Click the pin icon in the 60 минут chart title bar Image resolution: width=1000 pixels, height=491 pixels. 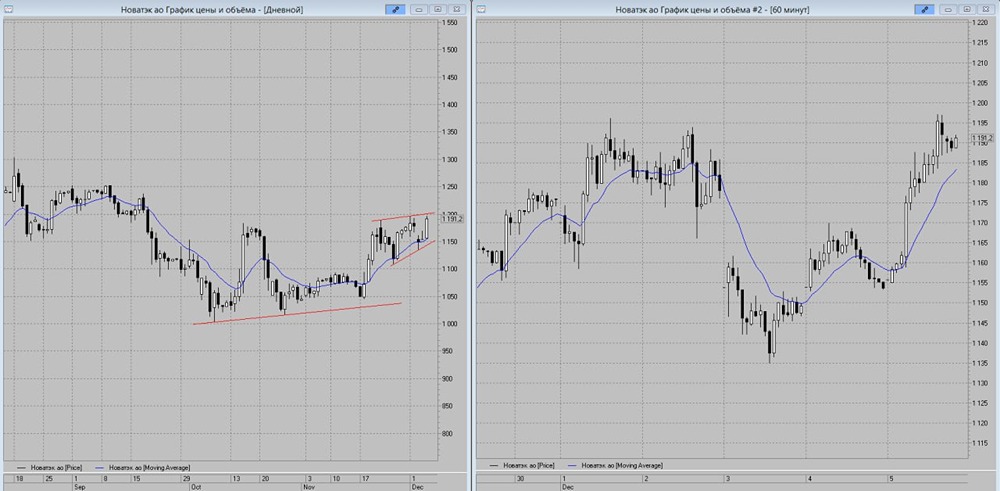pyautogui.click(x=924, y=9)
